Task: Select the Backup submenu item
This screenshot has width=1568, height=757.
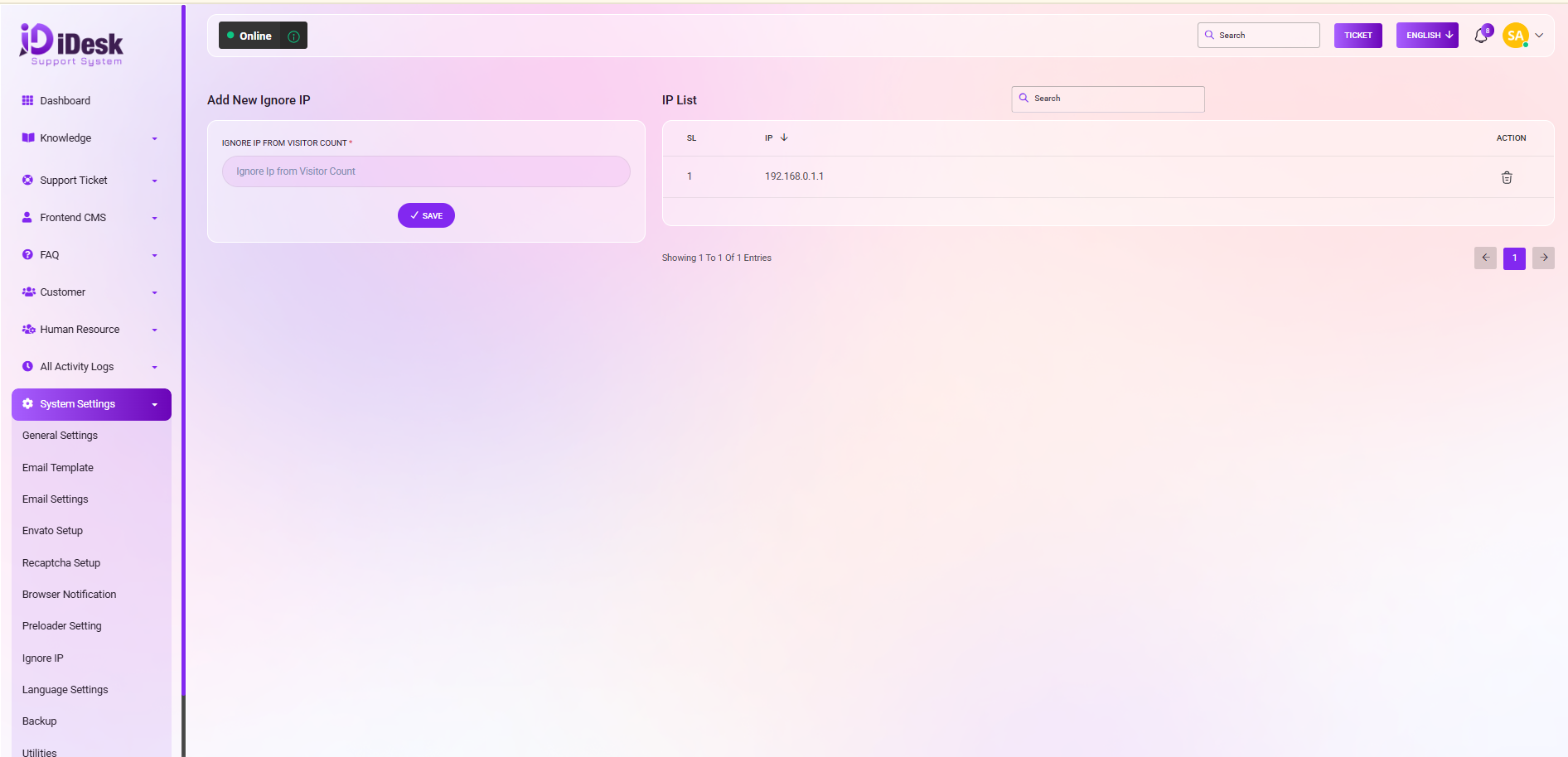Action: pyautogui.click(x=40, y=721)
